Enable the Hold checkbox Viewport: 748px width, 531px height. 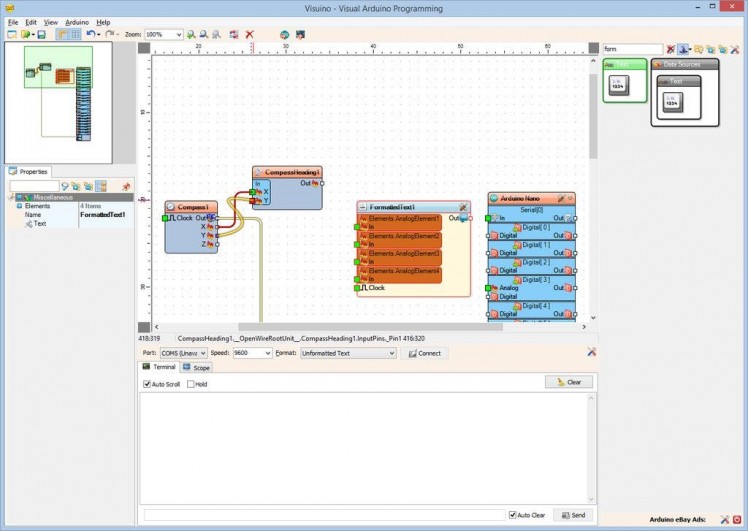coord(191,384)
